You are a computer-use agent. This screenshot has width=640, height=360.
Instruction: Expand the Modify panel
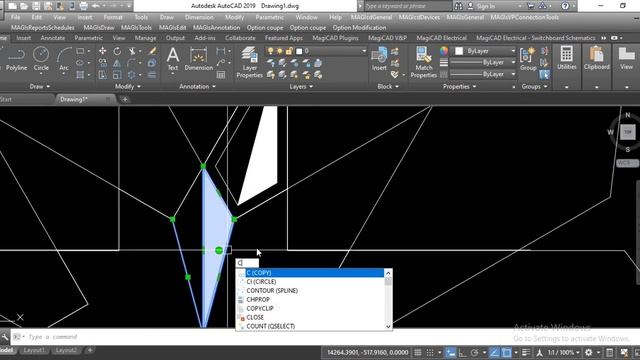(128, 87)
